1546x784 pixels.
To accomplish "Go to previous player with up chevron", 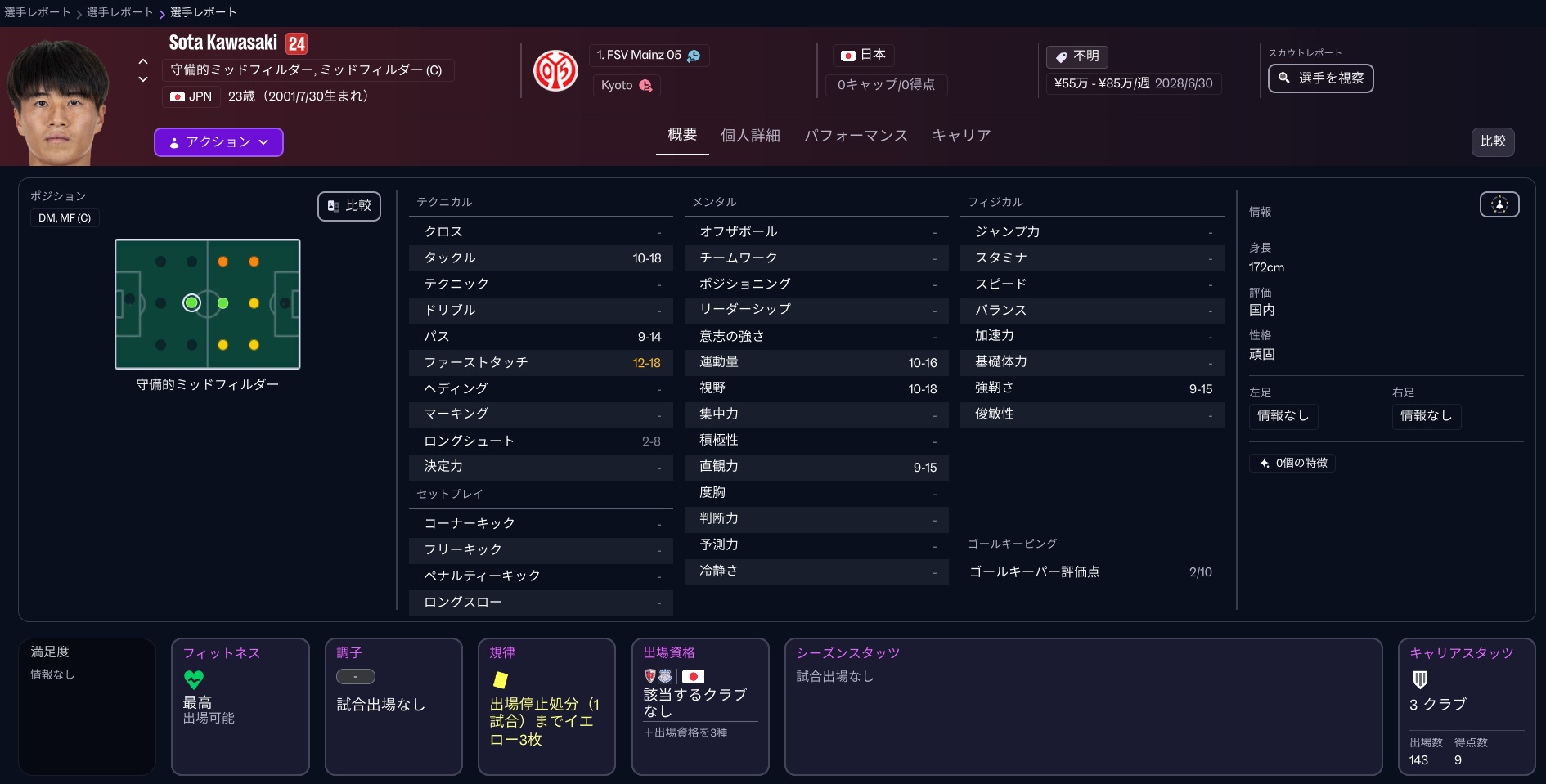I will pos(143,61).
